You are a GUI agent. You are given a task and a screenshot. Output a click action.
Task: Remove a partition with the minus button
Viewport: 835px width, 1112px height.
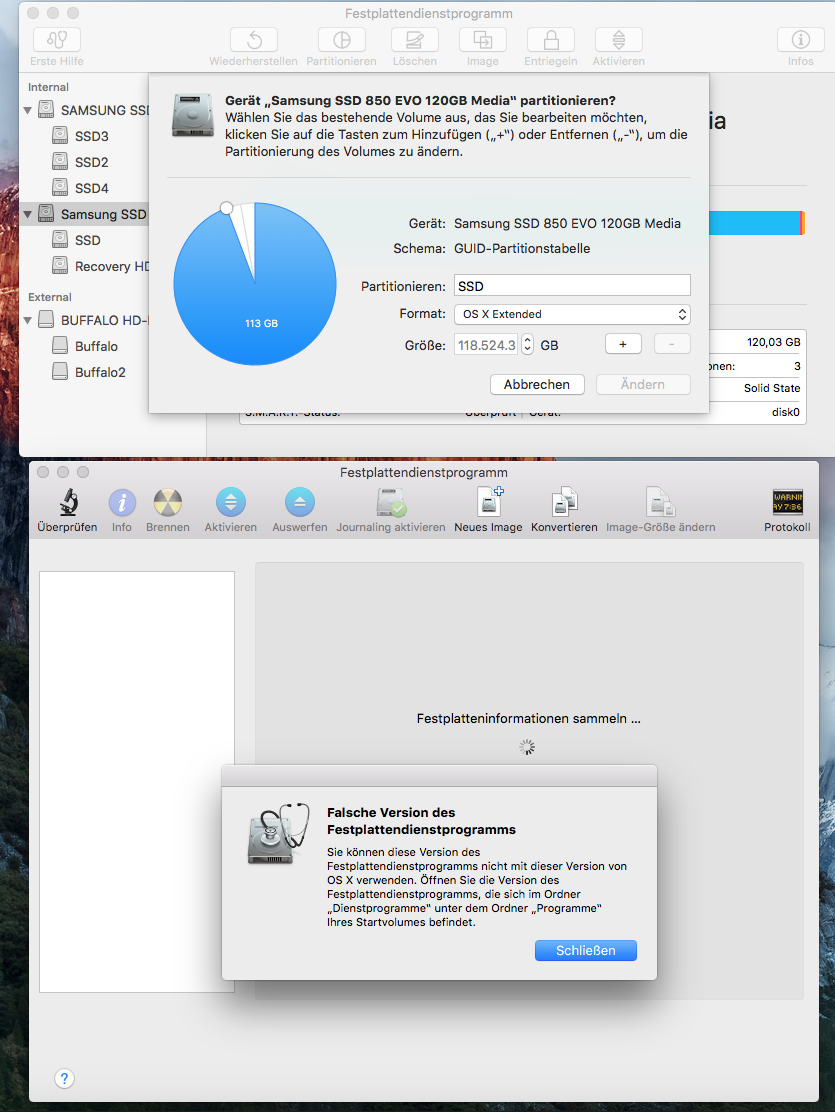tap(672, 344)
